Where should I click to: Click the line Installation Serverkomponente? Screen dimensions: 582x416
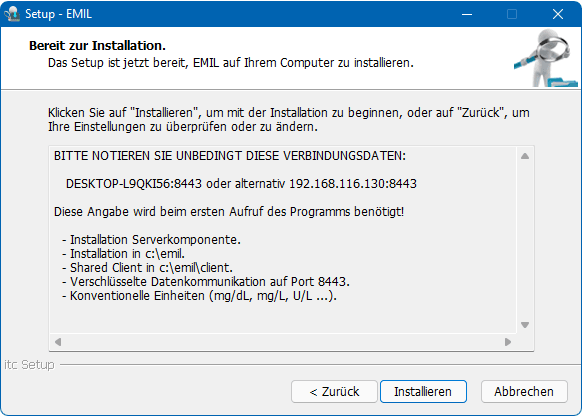(x=151, y=240)
